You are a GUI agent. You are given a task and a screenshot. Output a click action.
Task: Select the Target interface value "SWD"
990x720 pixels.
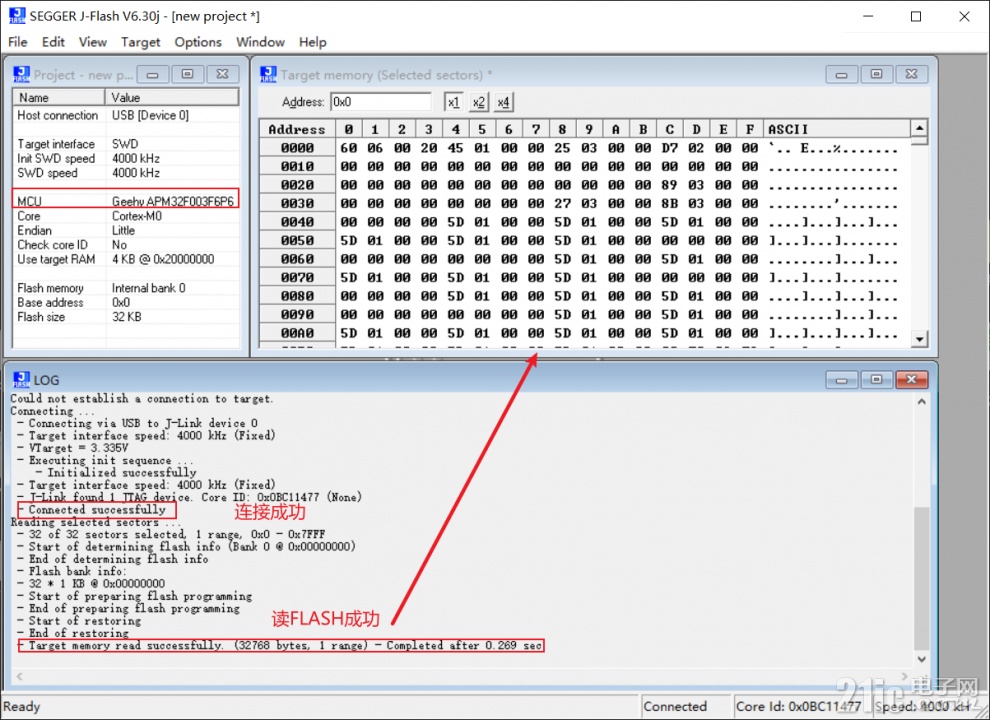coord(125,144)
